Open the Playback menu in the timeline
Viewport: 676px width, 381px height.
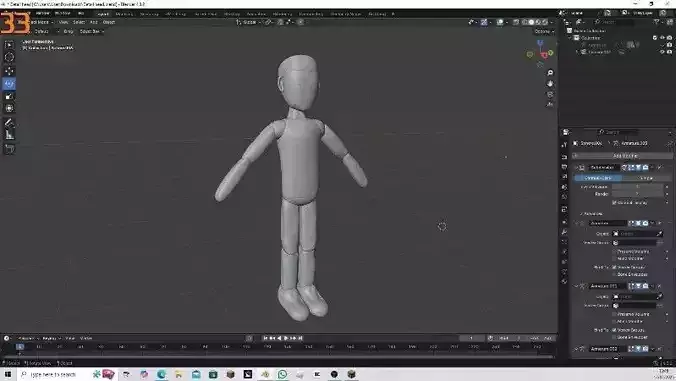(28, 338)
